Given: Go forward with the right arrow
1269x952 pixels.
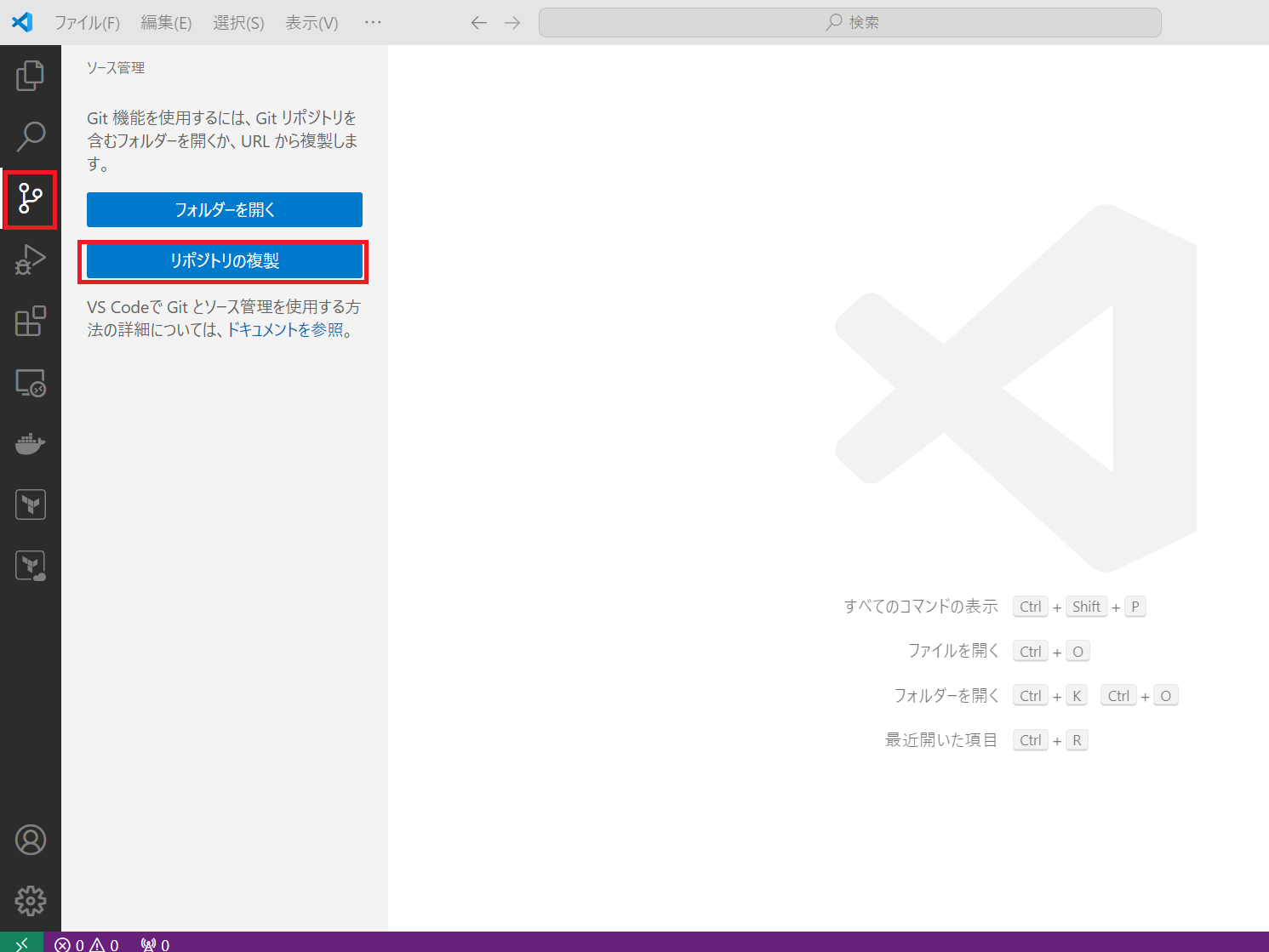Looking at the screenshot, I should point(512,23).
